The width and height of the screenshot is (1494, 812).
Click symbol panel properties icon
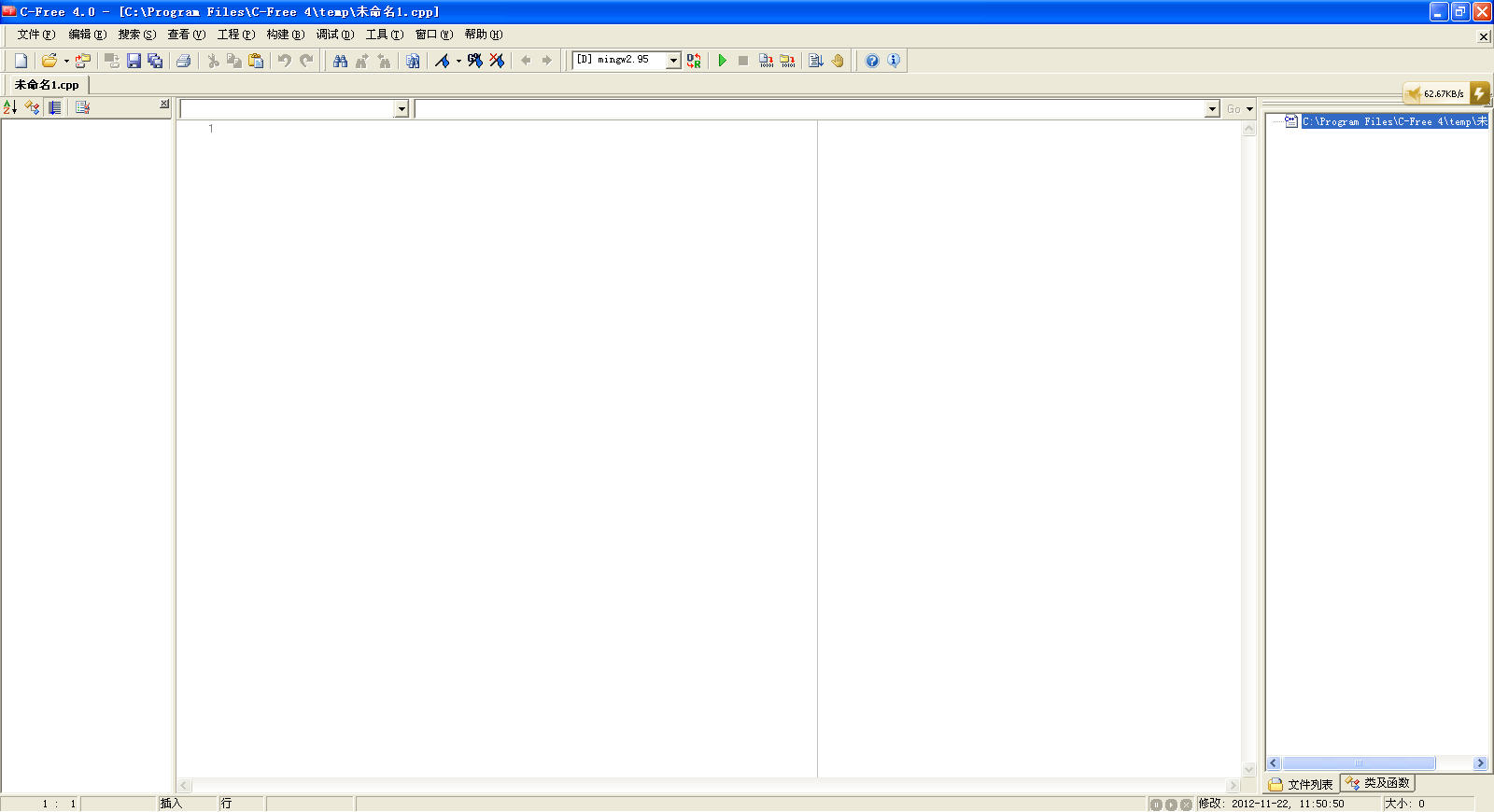click(x=82, y=107)
